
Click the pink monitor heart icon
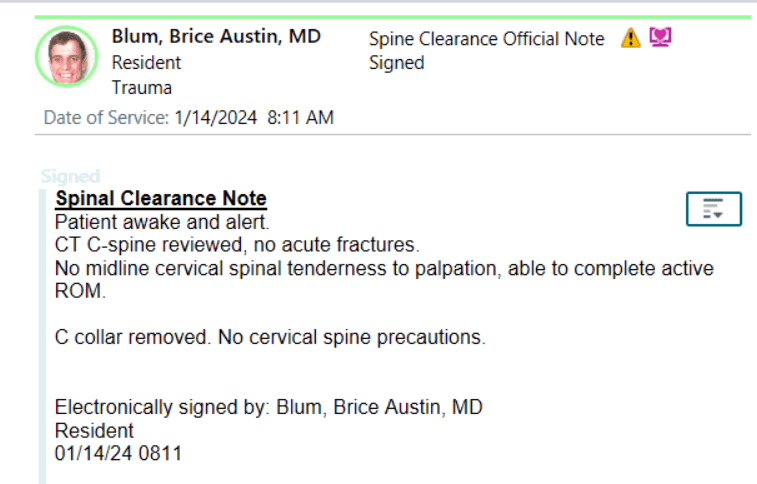pos(660,37)
